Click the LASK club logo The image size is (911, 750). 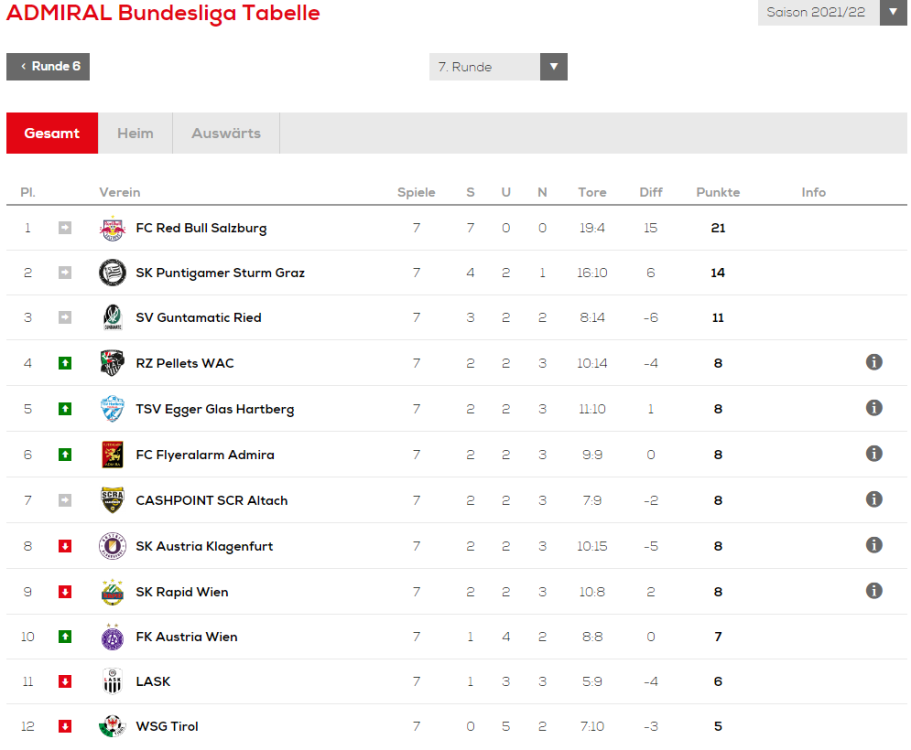coord(112,681)
